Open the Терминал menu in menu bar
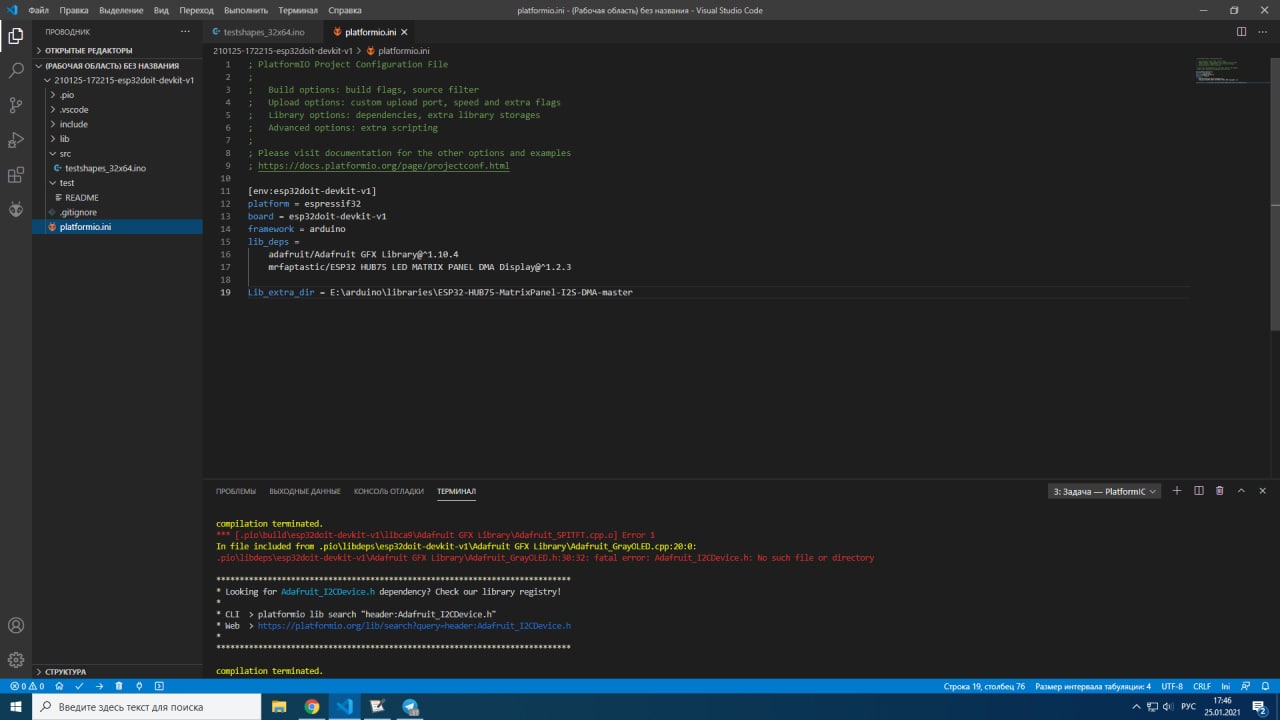The height and width of the screenshot is (720, 1280). [x=297, y=10]
